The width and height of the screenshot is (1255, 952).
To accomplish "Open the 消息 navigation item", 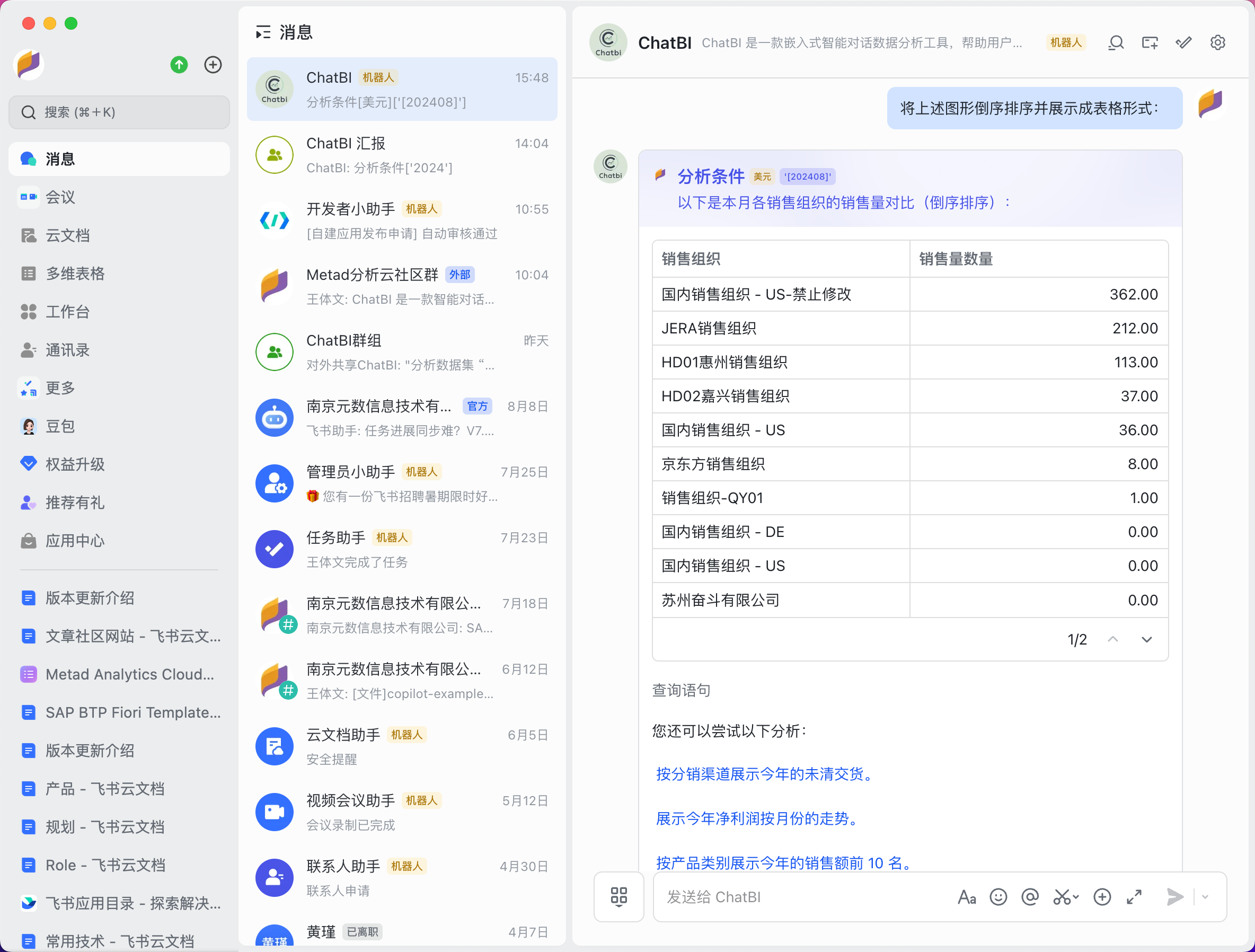I will click(119, 159).
